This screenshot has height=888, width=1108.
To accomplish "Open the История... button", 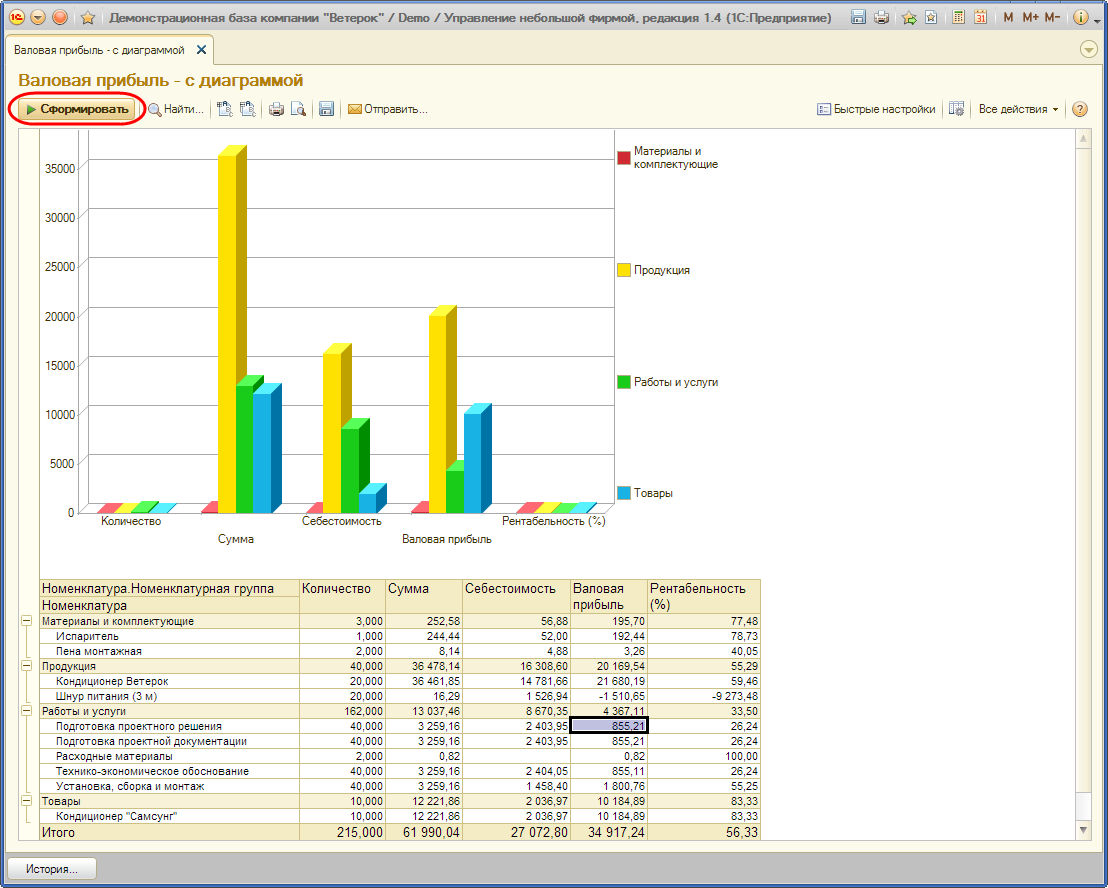I will coord(52,869).
